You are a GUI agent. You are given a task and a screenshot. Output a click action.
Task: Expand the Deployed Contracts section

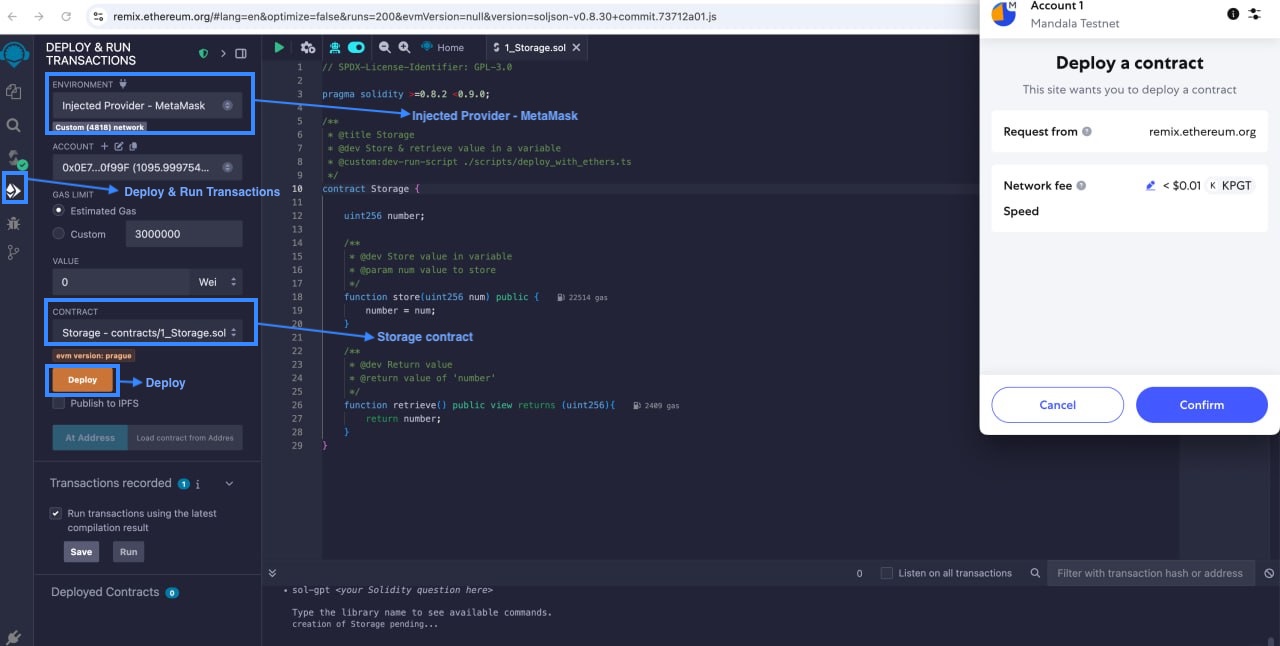click(x=105, y=592)
